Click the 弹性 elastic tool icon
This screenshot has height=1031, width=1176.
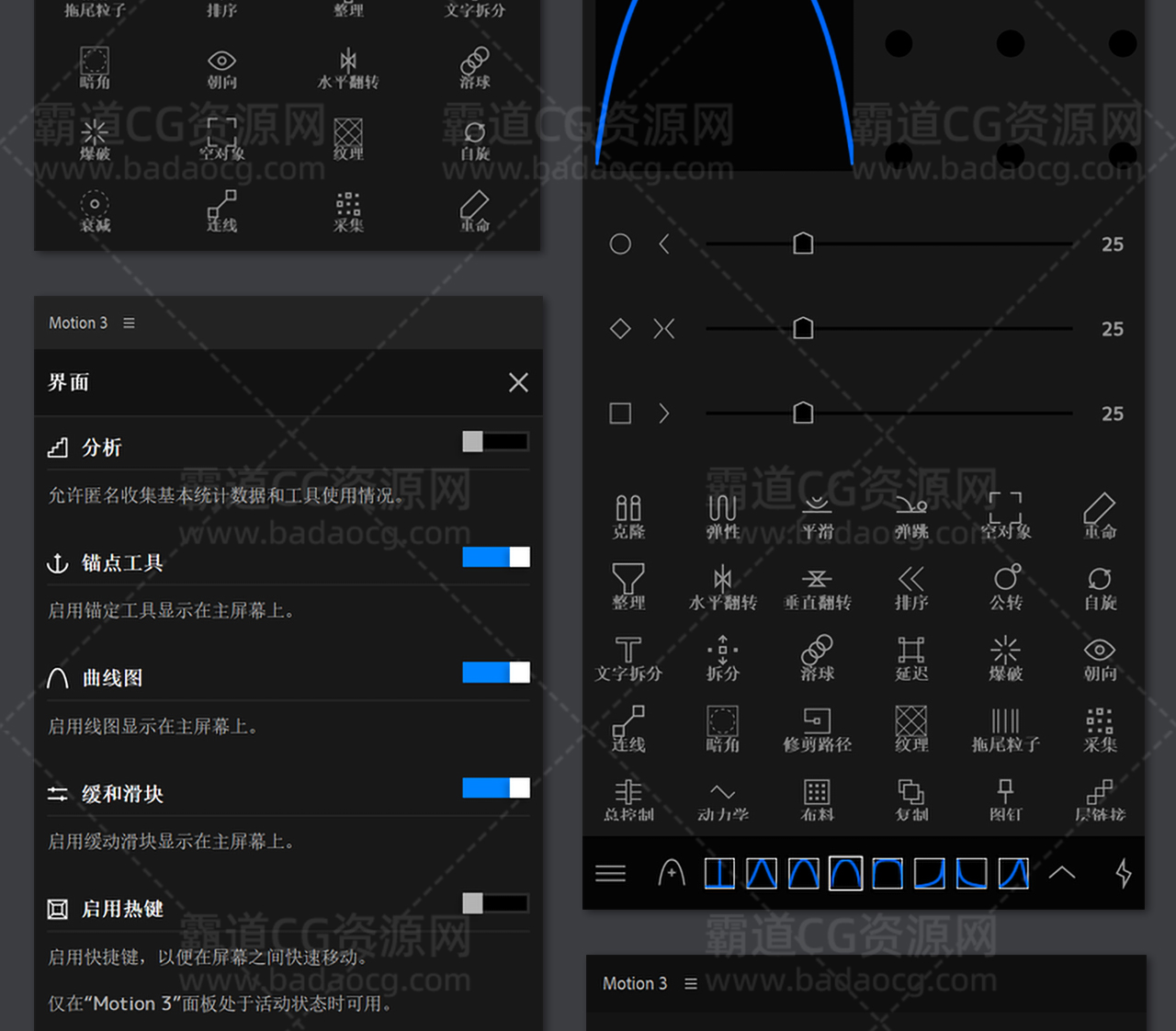[722, 515]
